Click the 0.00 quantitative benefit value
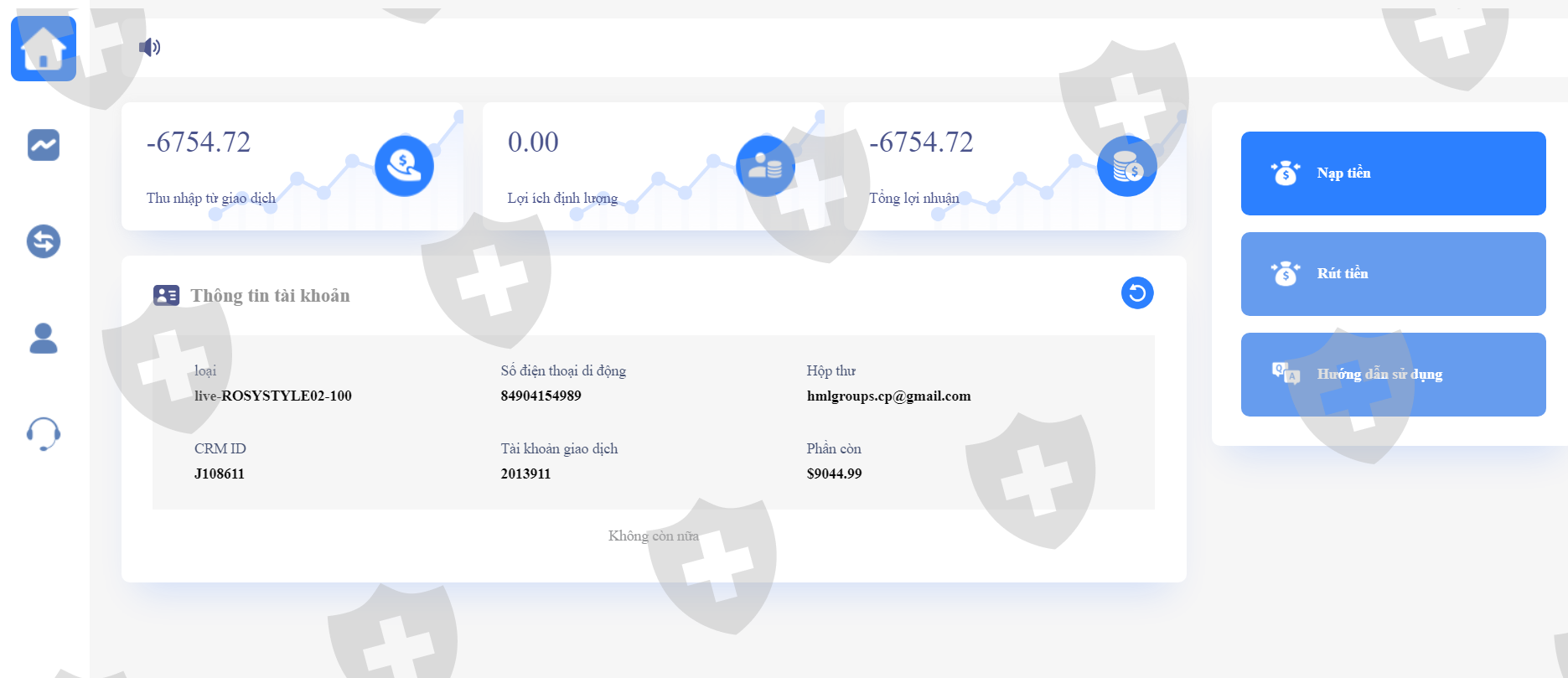The image size is (1568, 678). pos(533,142)
